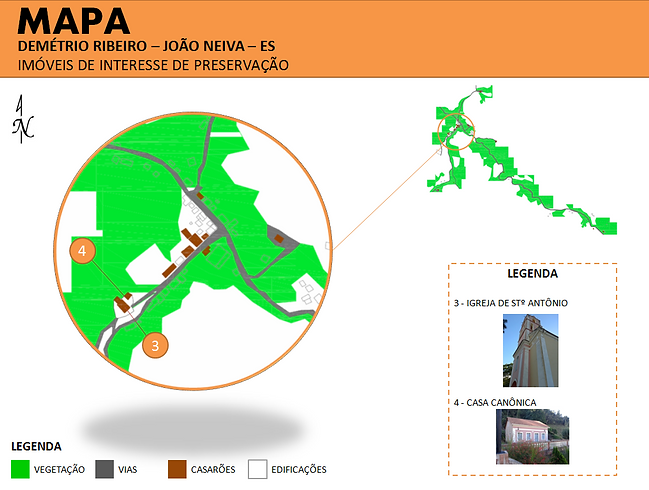Screen dimensions: 649x490
Task: Click the orange marker number 4
Action: pyautogui.click(x=82, y=251)
